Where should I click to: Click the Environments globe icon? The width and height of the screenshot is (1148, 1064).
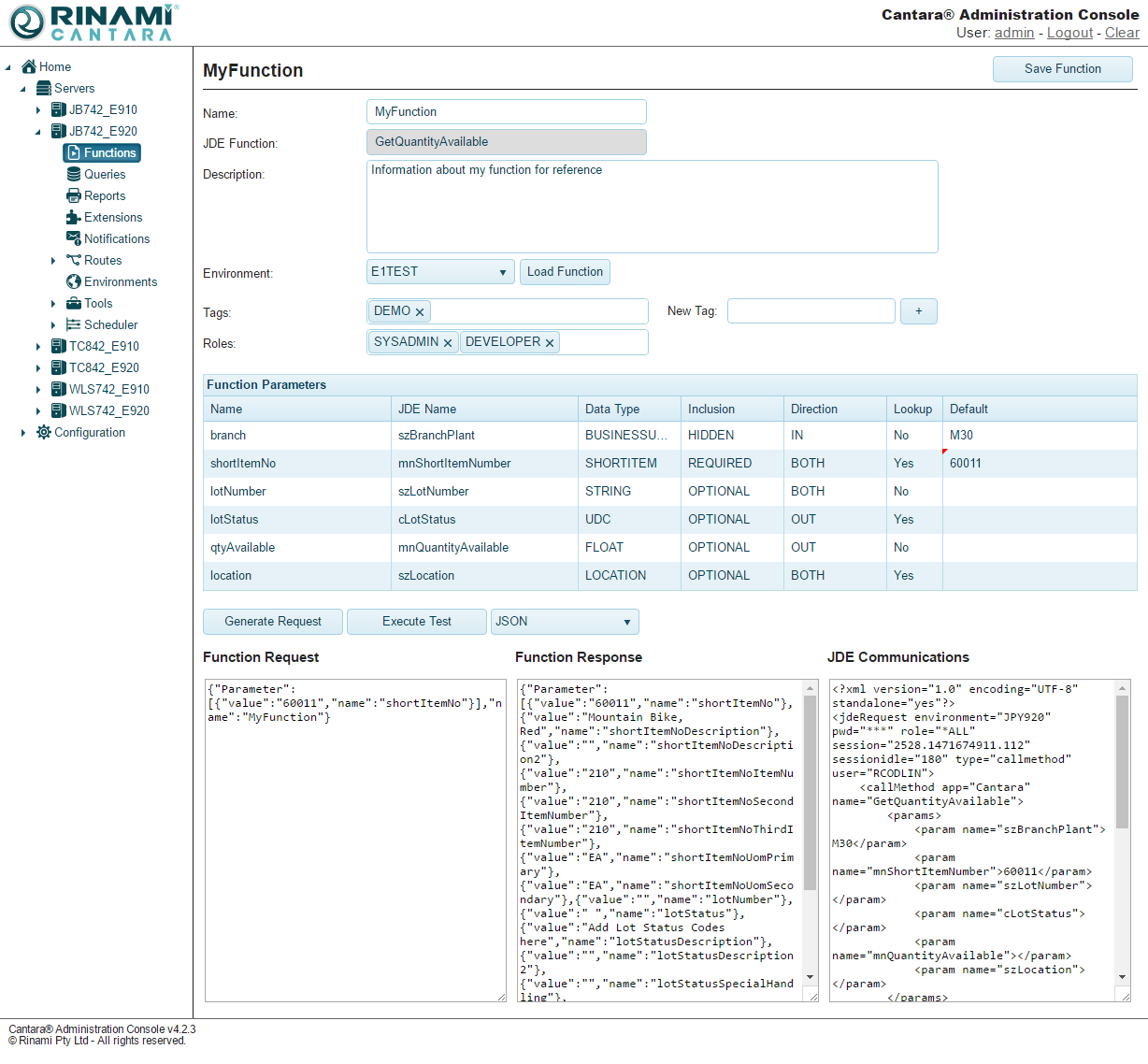[74, 281]
